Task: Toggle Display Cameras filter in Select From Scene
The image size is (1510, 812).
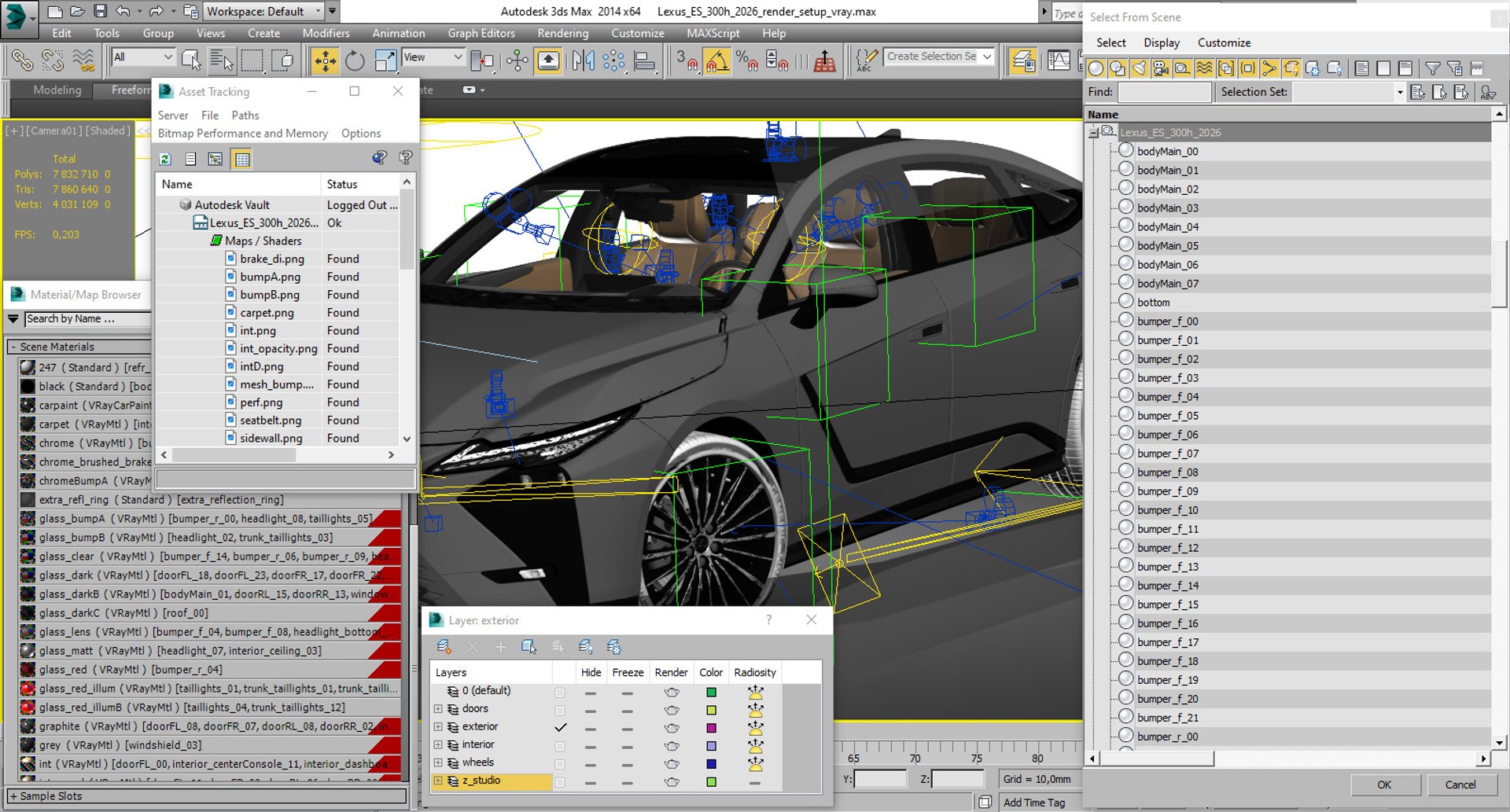Action: pos(1161,68)
